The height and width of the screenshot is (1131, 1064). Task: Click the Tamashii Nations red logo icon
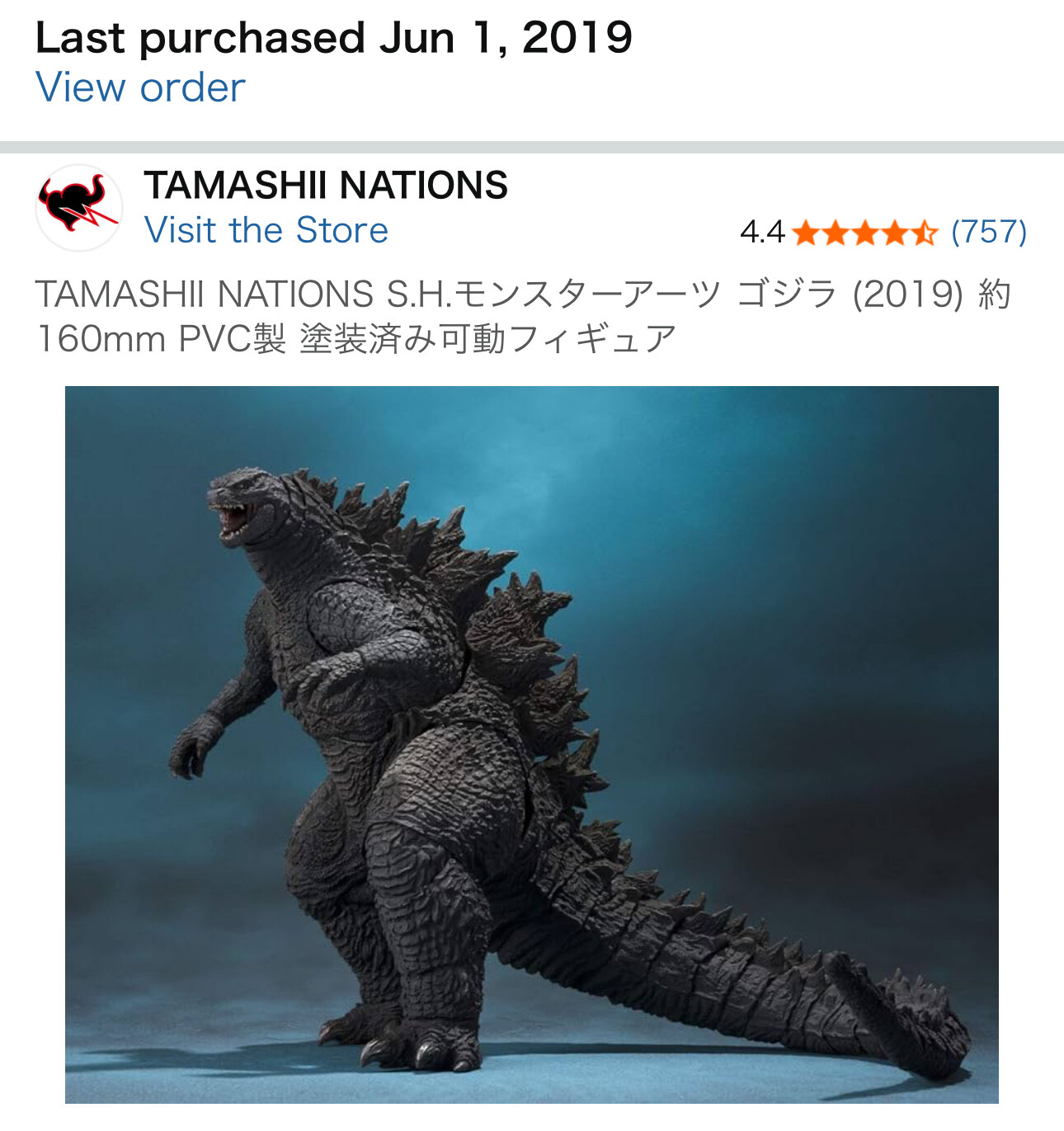79,207
